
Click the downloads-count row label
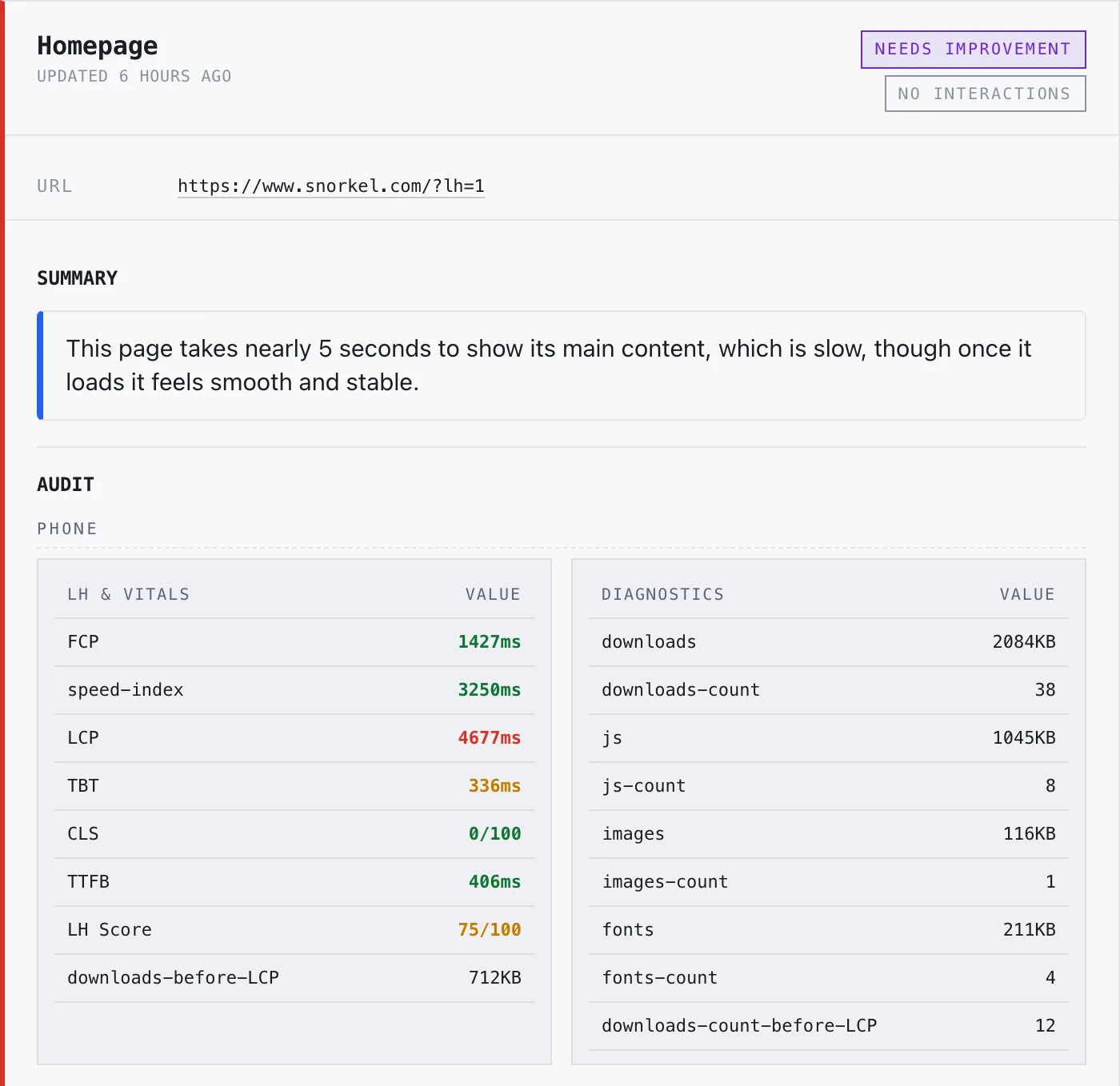(x=681, y=690)
